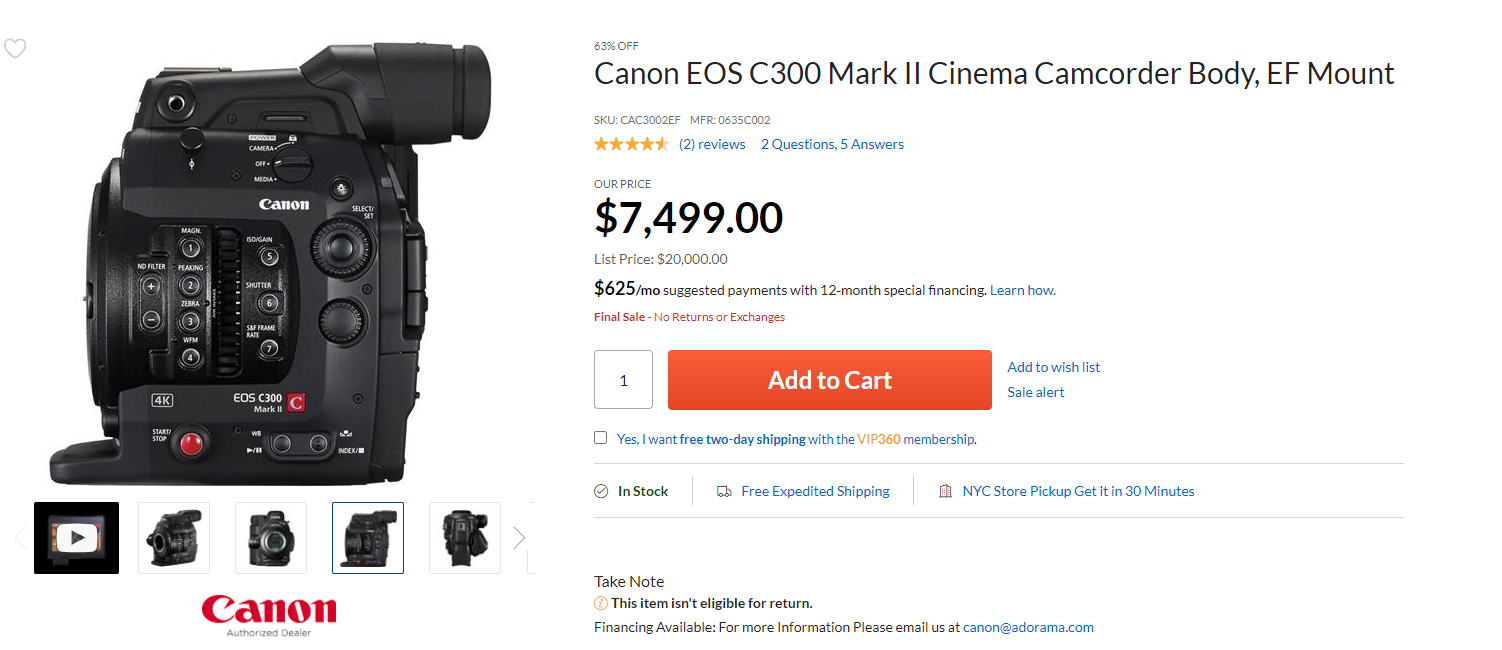Click the In Stock checkmark icon
Image resolution: width=1502 pixels, height=650 pixels.
(x=601, y=491)
